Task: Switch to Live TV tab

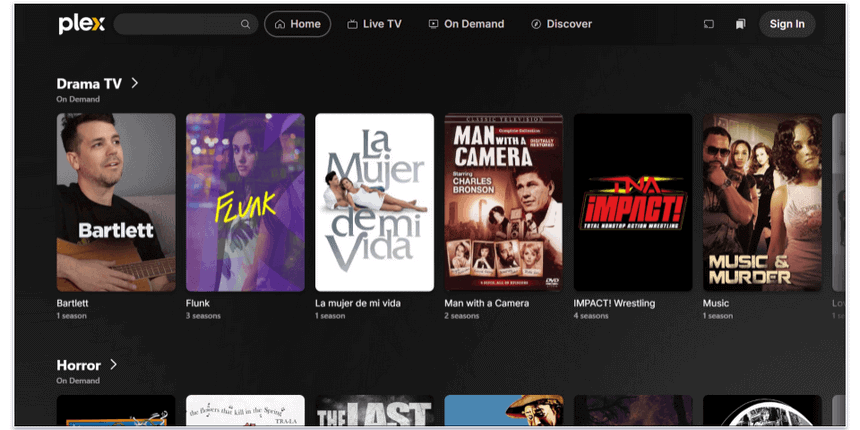Action: pyautogui.click(x=375, y=24)
